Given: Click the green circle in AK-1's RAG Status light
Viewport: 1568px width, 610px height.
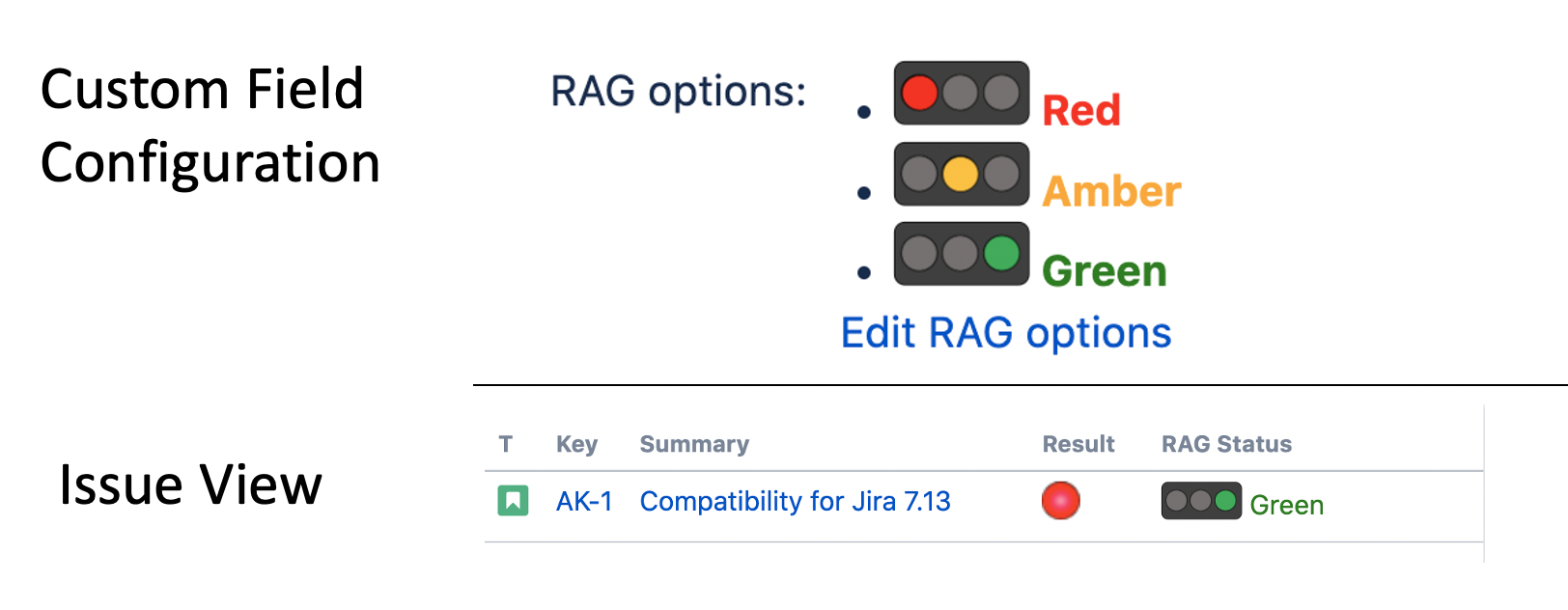Looking at the screenshot, I should point(1225,500).
